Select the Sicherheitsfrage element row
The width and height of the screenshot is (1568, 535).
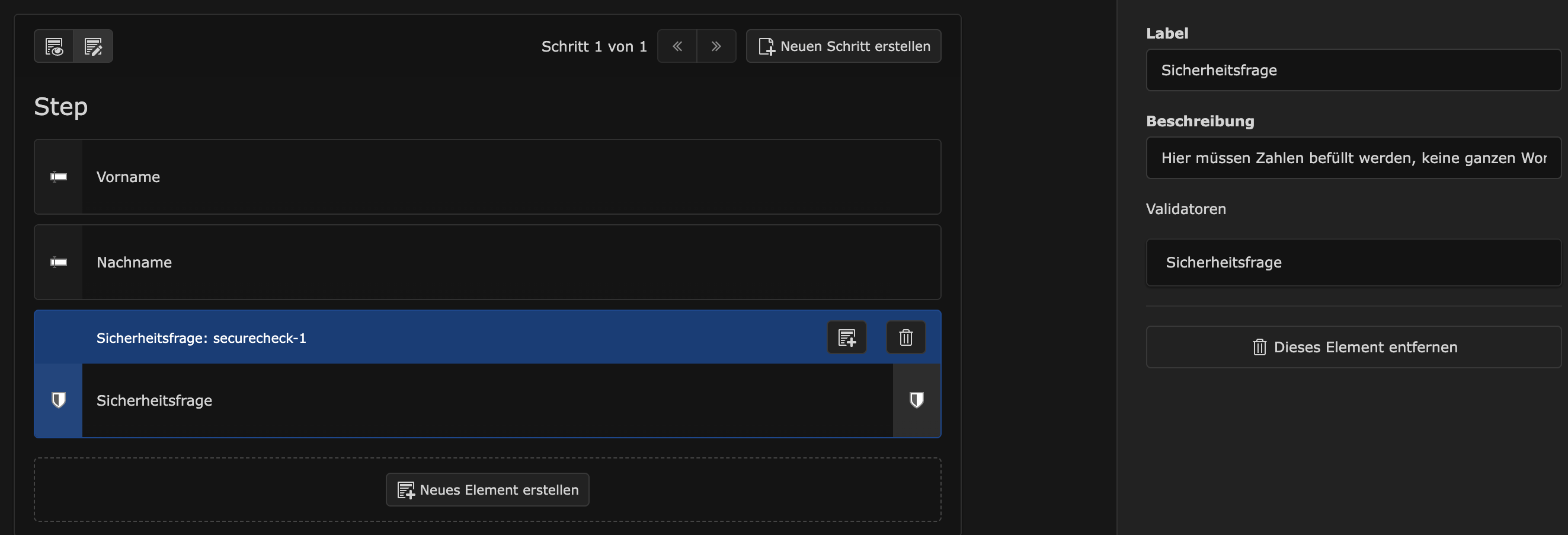point(487,400)
